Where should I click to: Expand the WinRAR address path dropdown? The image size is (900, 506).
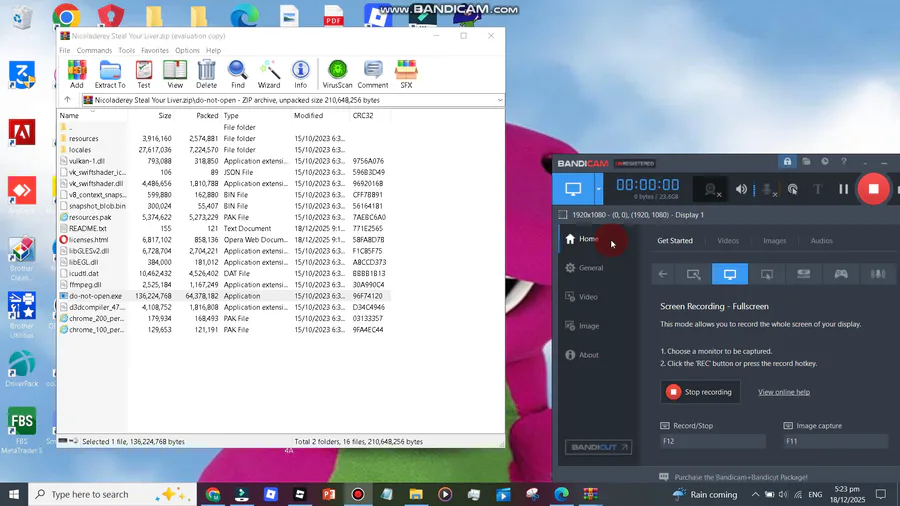tap(499, 100)
